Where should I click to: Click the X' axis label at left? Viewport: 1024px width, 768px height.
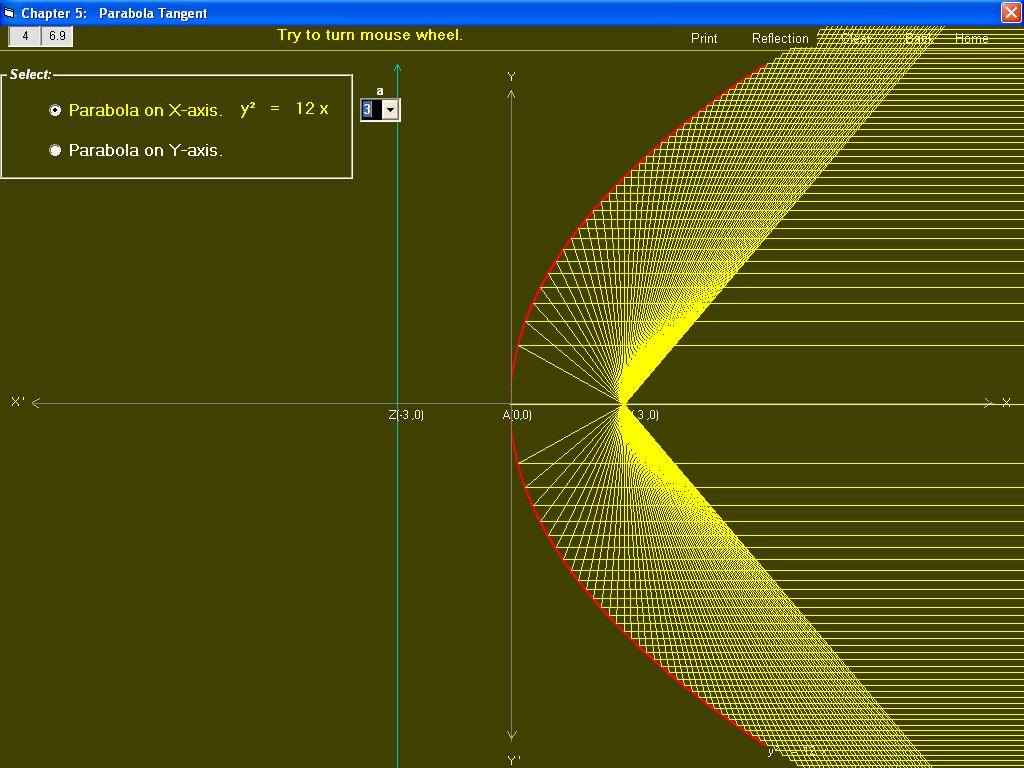click(17, 402)
